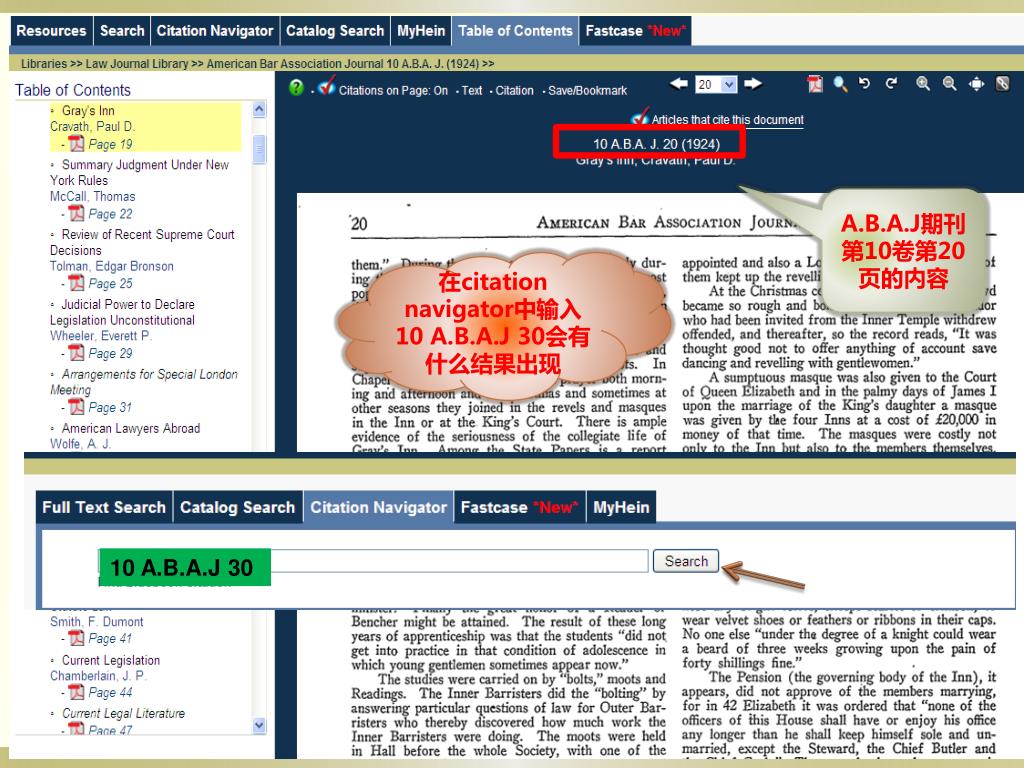Click the Citation link in toolbar
This screenshot has height=768, width=1024.
pos(514,91)
